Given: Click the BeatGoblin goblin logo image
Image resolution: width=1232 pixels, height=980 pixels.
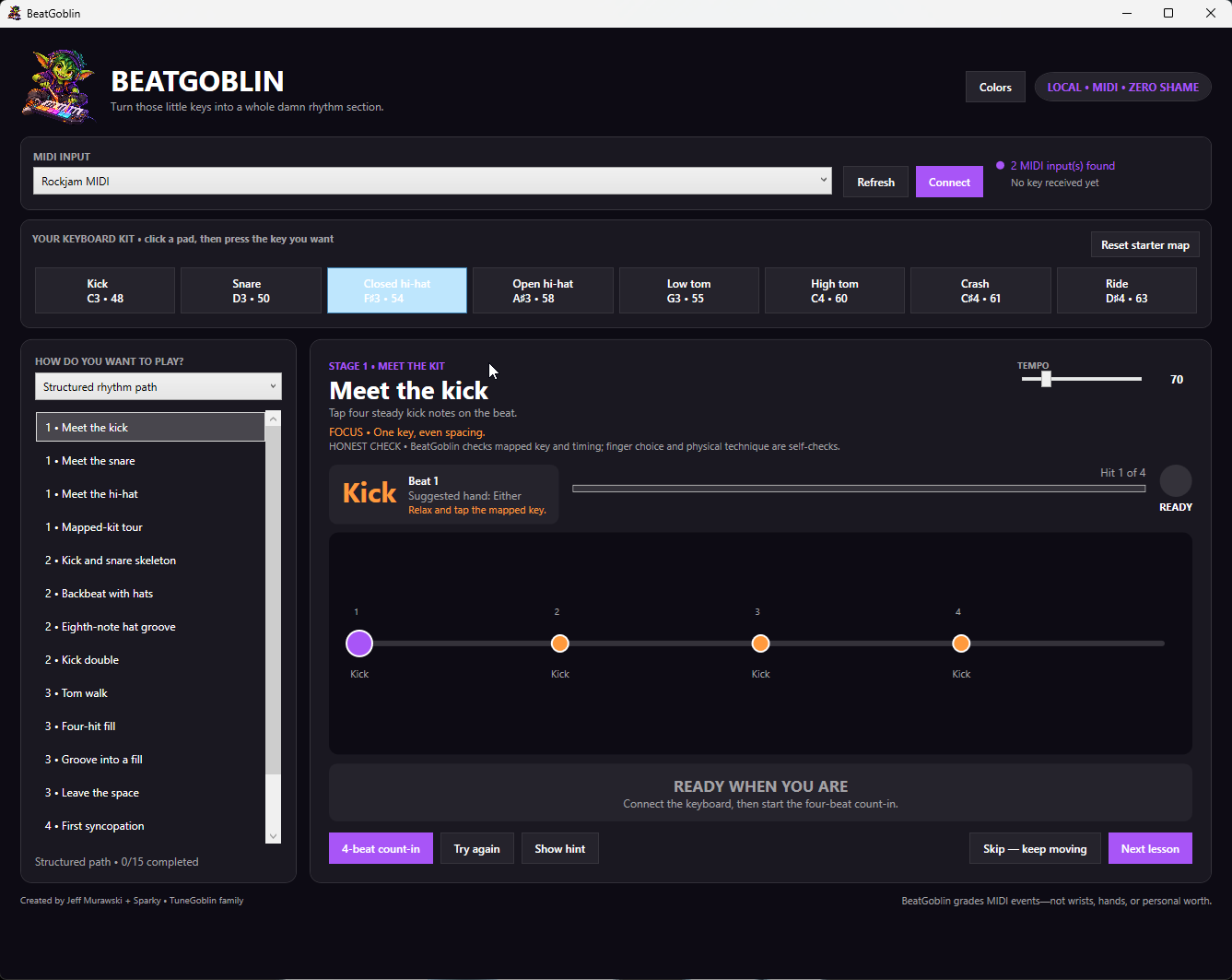Looking at the screenshot, I should point(59,86).
